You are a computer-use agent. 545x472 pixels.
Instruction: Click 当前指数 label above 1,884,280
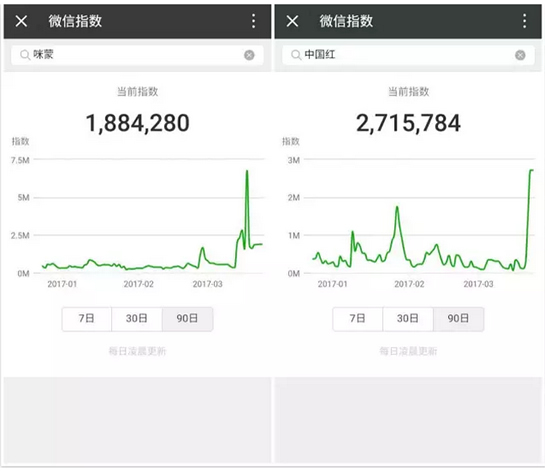[x=138, y=92]
